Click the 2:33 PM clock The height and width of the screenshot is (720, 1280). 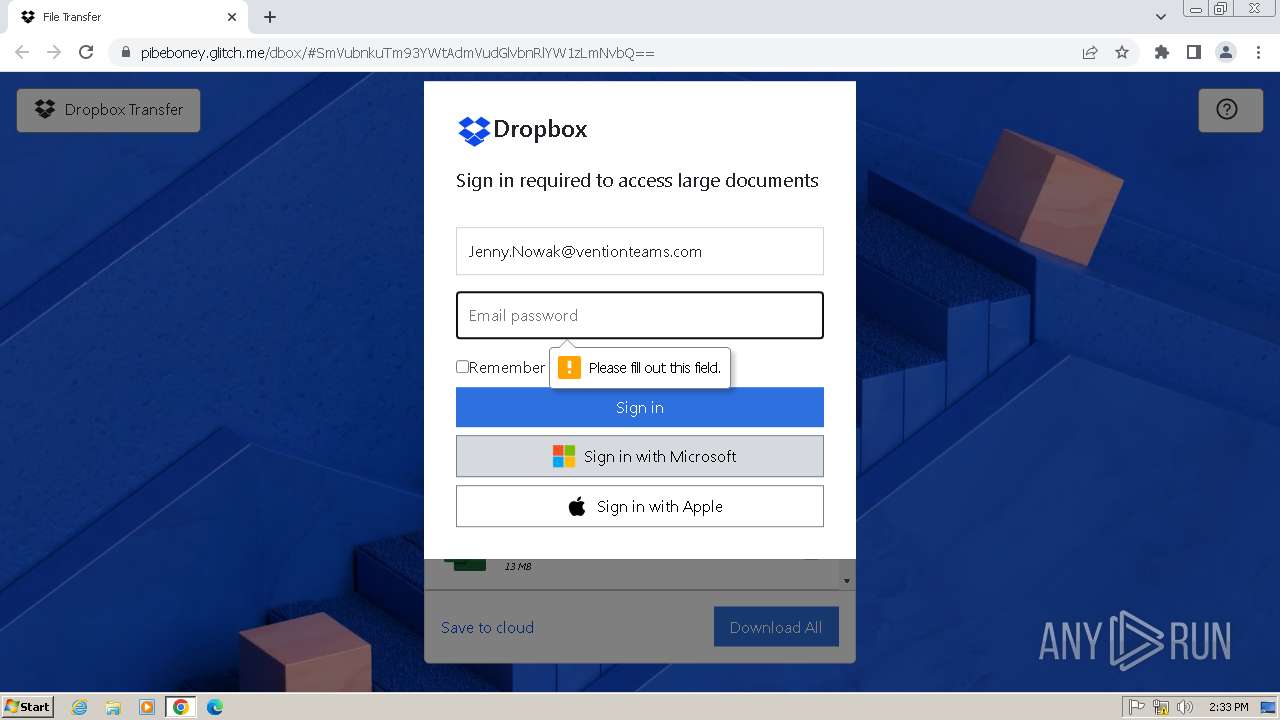[x=1228, y=707]
